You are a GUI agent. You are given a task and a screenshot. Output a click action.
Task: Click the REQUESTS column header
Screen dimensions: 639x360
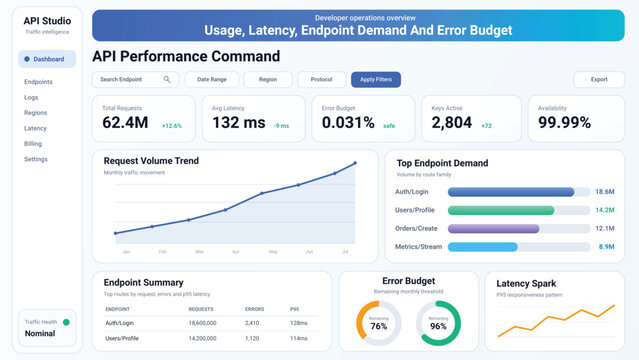(x=201, y=309)
